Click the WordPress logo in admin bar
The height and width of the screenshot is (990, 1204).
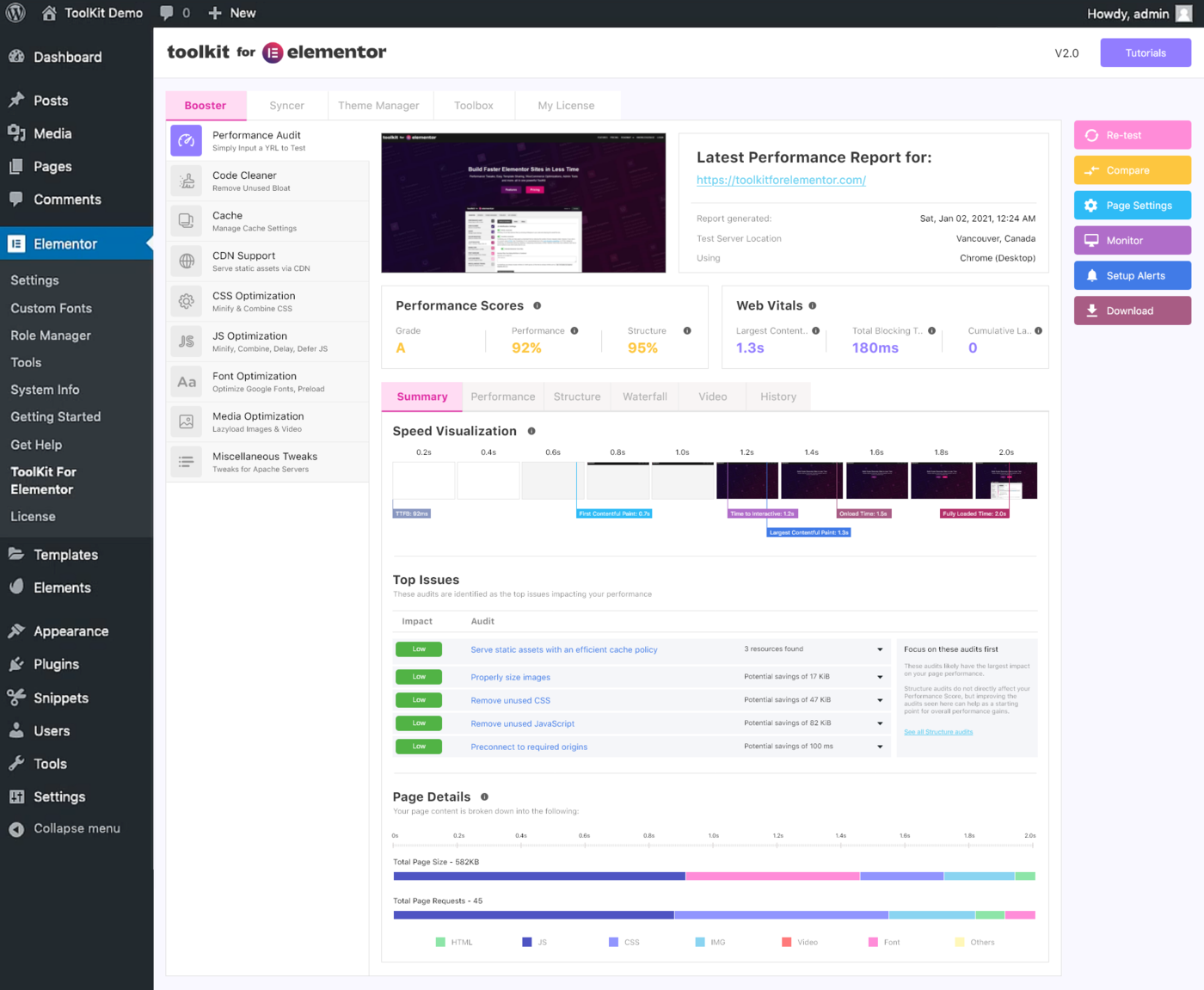(15, 13)
